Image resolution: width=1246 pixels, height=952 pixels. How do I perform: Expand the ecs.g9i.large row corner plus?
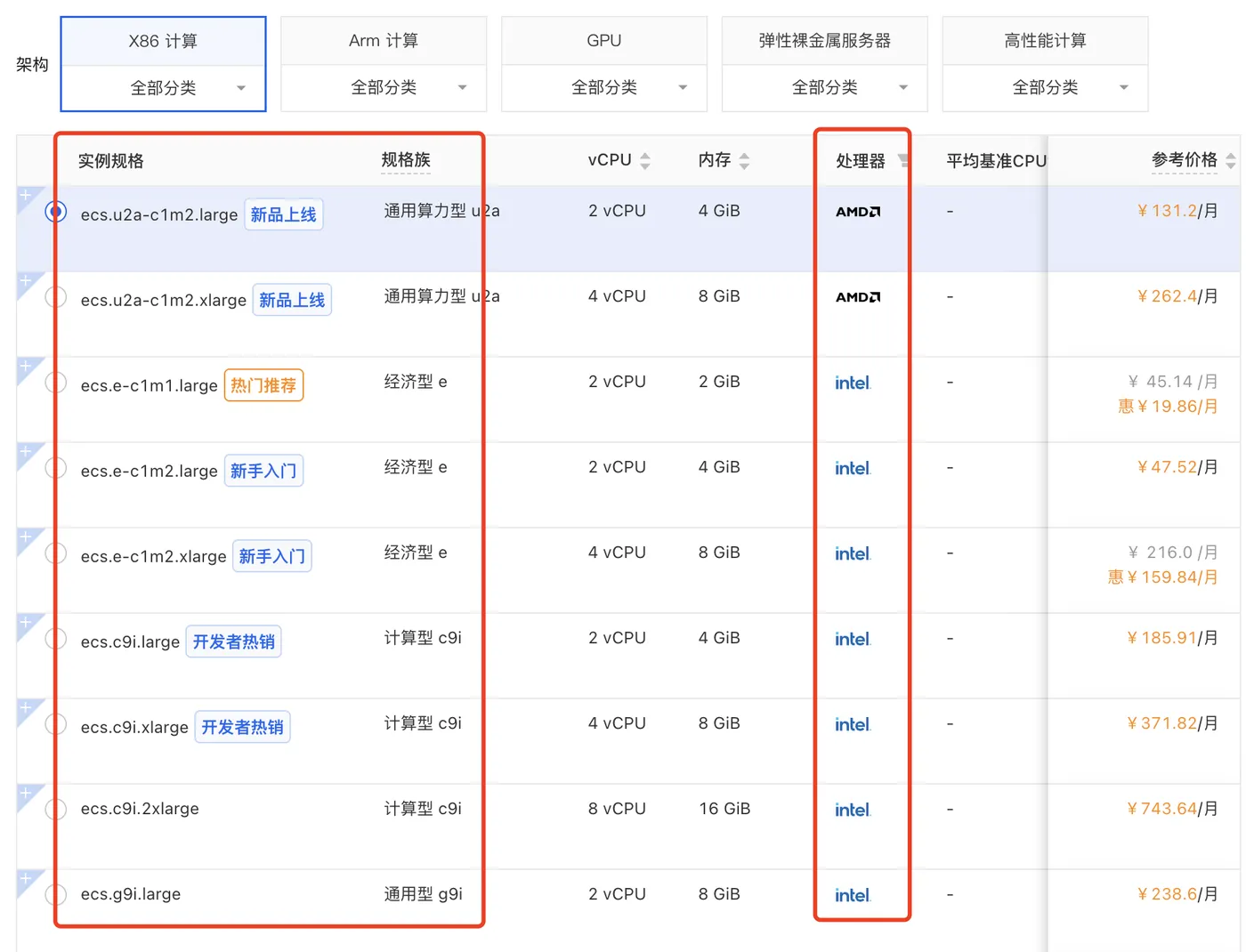(x=26, y=879)
